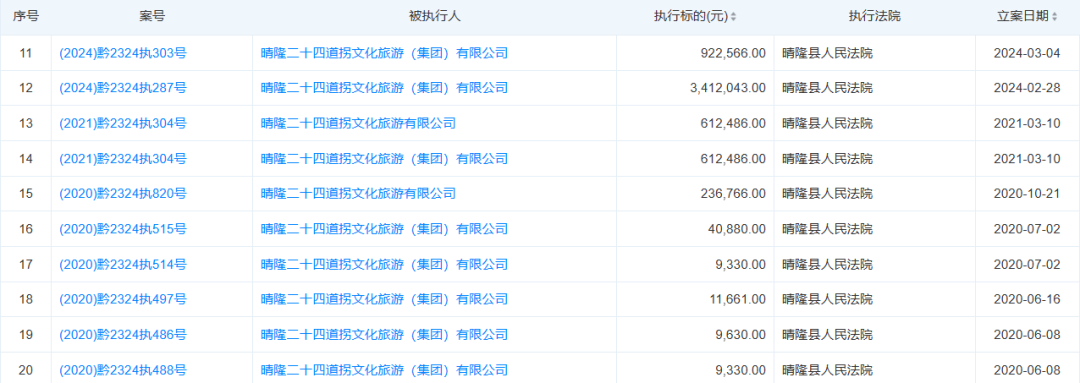1080x383 pixels.
Task: Open case link (2020)黔2324执820号
Action: point(123,194)
